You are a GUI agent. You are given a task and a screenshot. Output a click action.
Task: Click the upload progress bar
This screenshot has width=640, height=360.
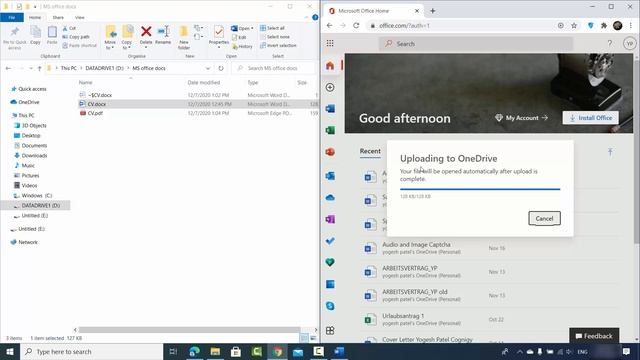480,189
